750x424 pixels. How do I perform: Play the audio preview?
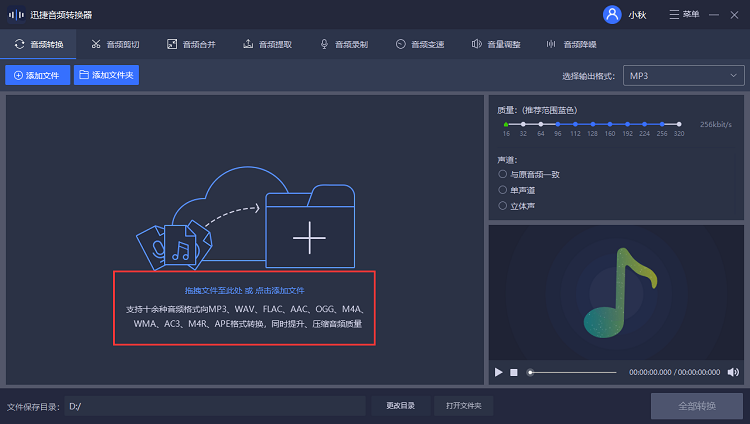click(x=498, y=372)
